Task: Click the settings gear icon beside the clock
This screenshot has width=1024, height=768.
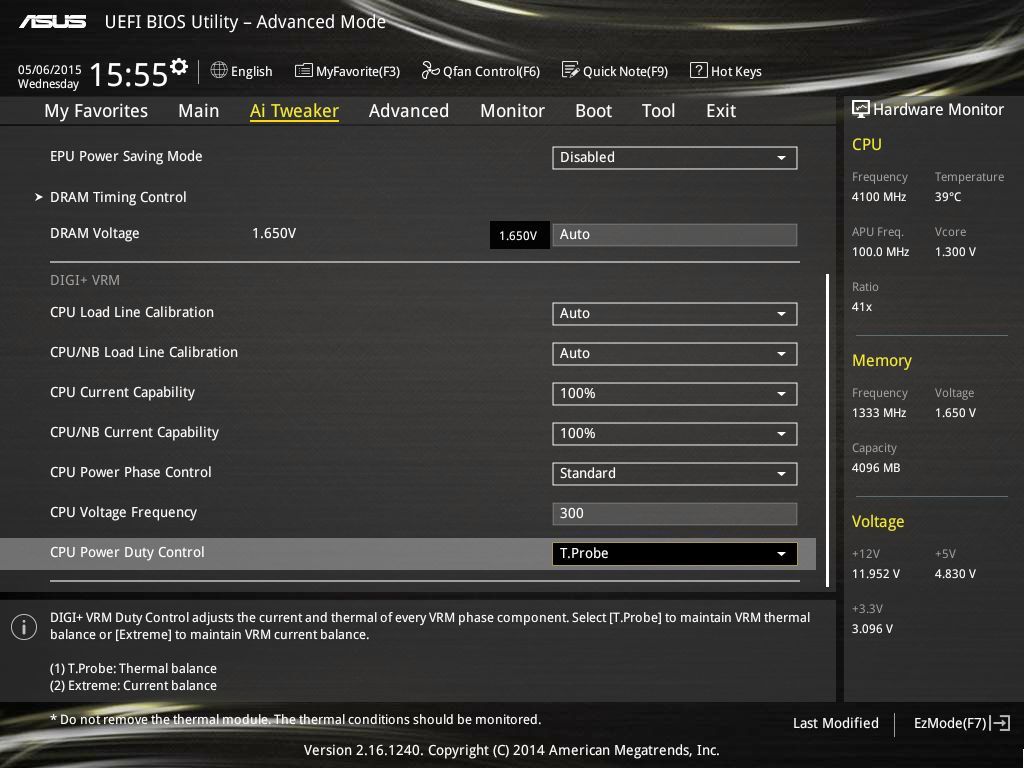Action: click(179, 67)
